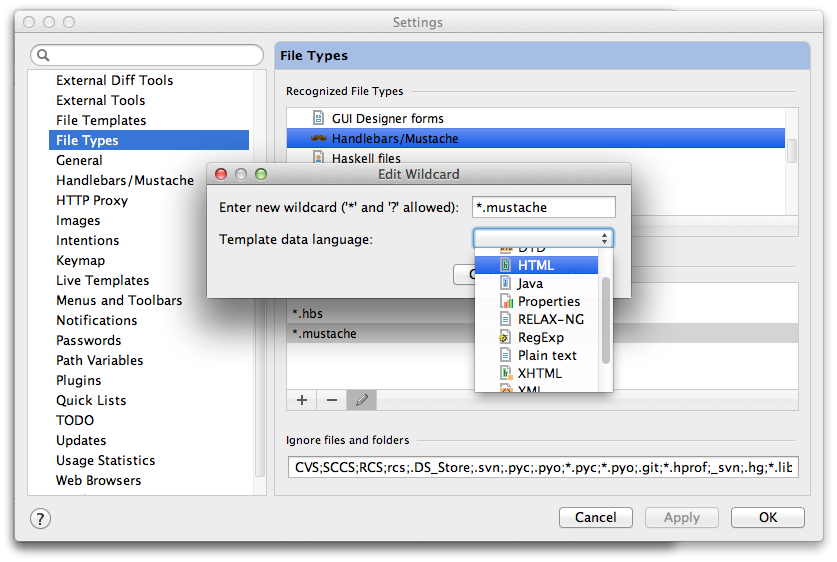This screenshot has height=562, width=837.
Task: Click the minus icon to remove wildcard
Action: click(x=332, y=400)
